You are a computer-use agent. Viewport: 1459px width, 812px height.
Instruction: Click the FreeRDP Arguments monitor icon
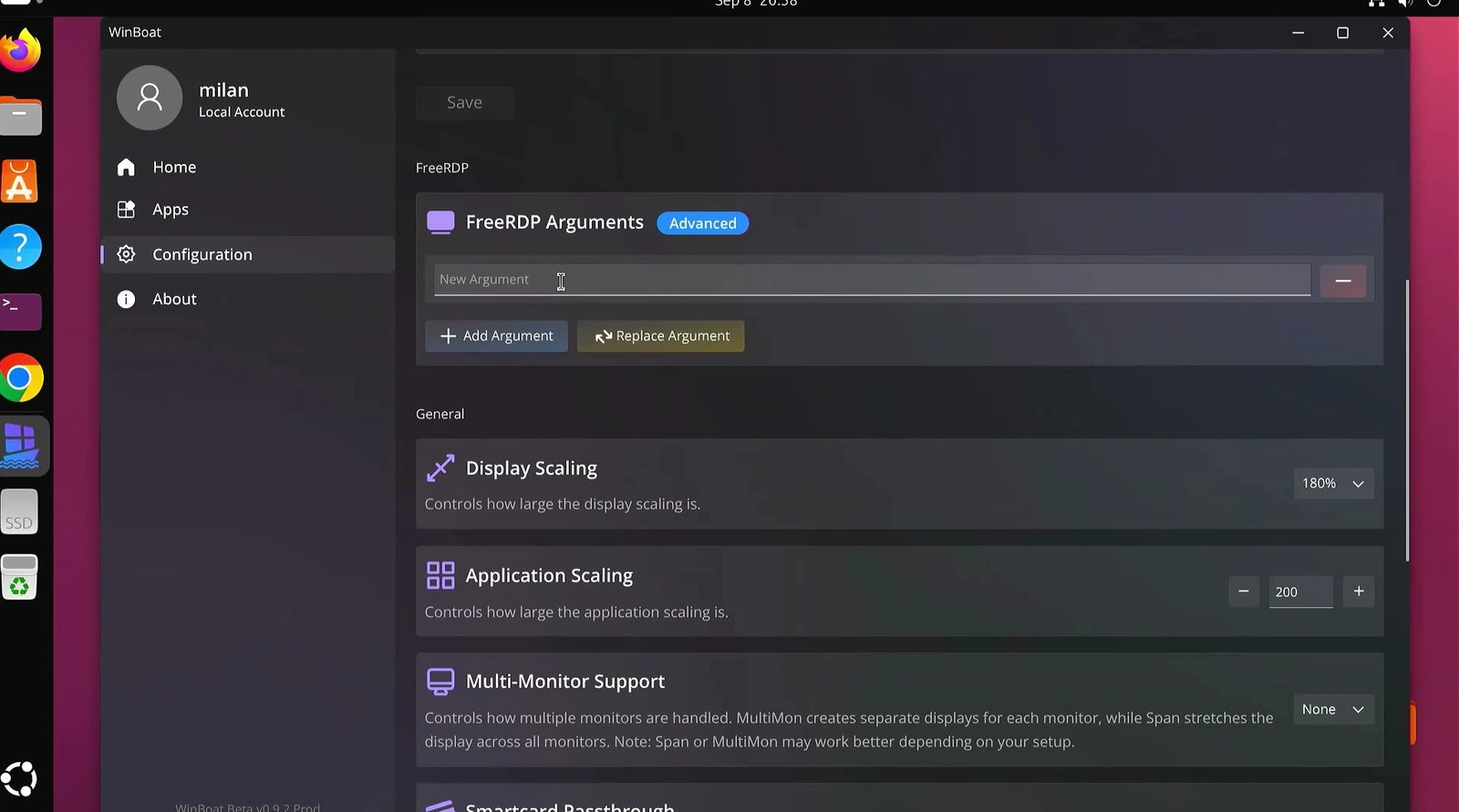click(x=440, y=222)
